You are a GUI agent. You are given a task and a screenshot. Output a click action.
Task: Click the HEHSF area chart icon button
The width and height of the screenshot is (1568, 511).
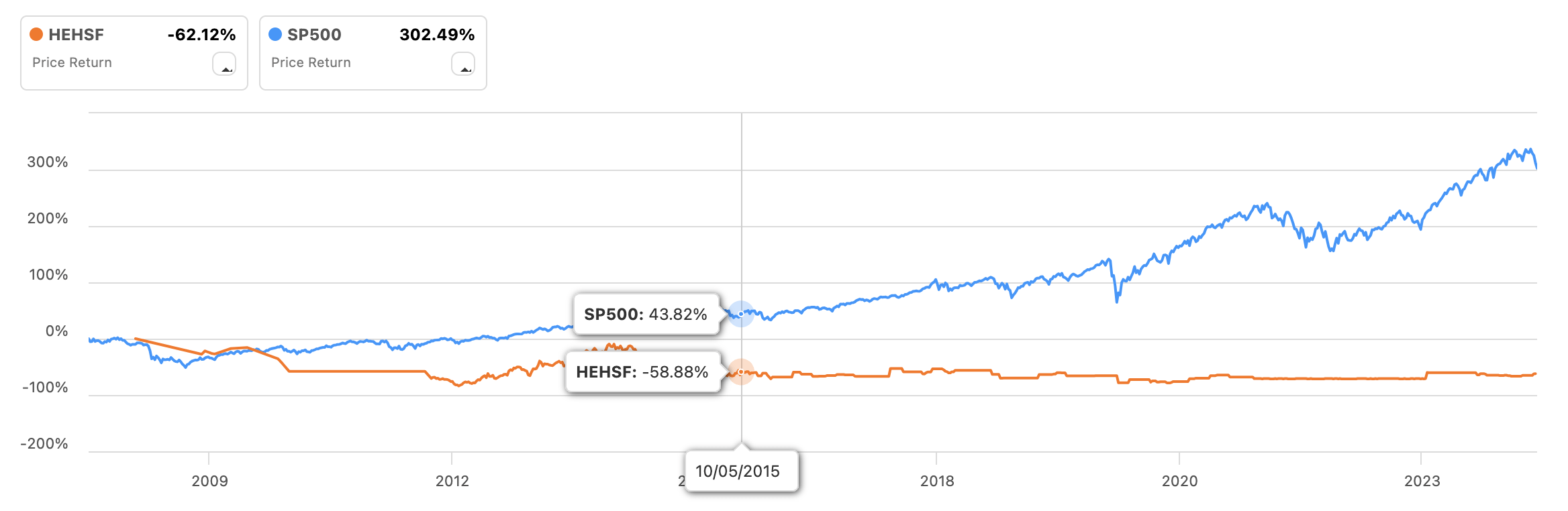(224, 64)
